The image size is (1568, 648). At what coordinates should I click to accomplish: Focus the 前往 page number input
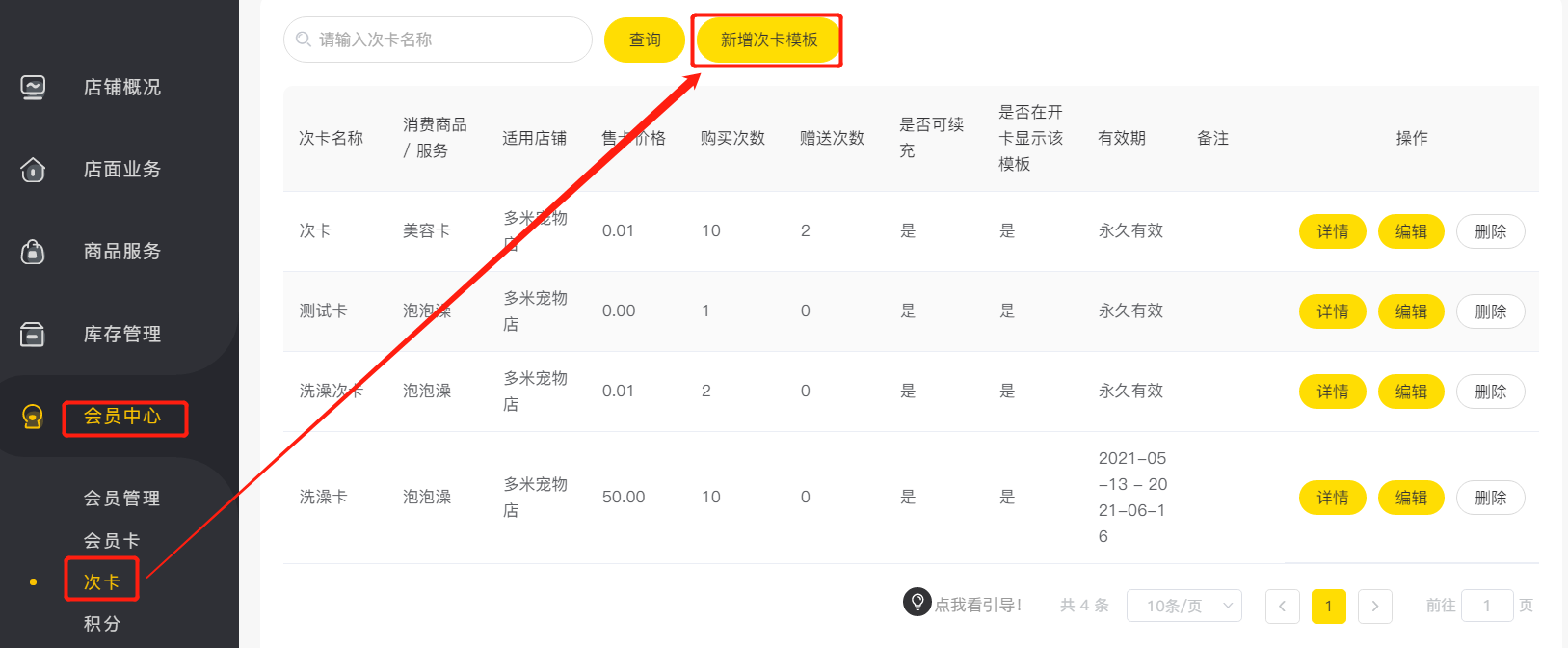[1487, 606]
